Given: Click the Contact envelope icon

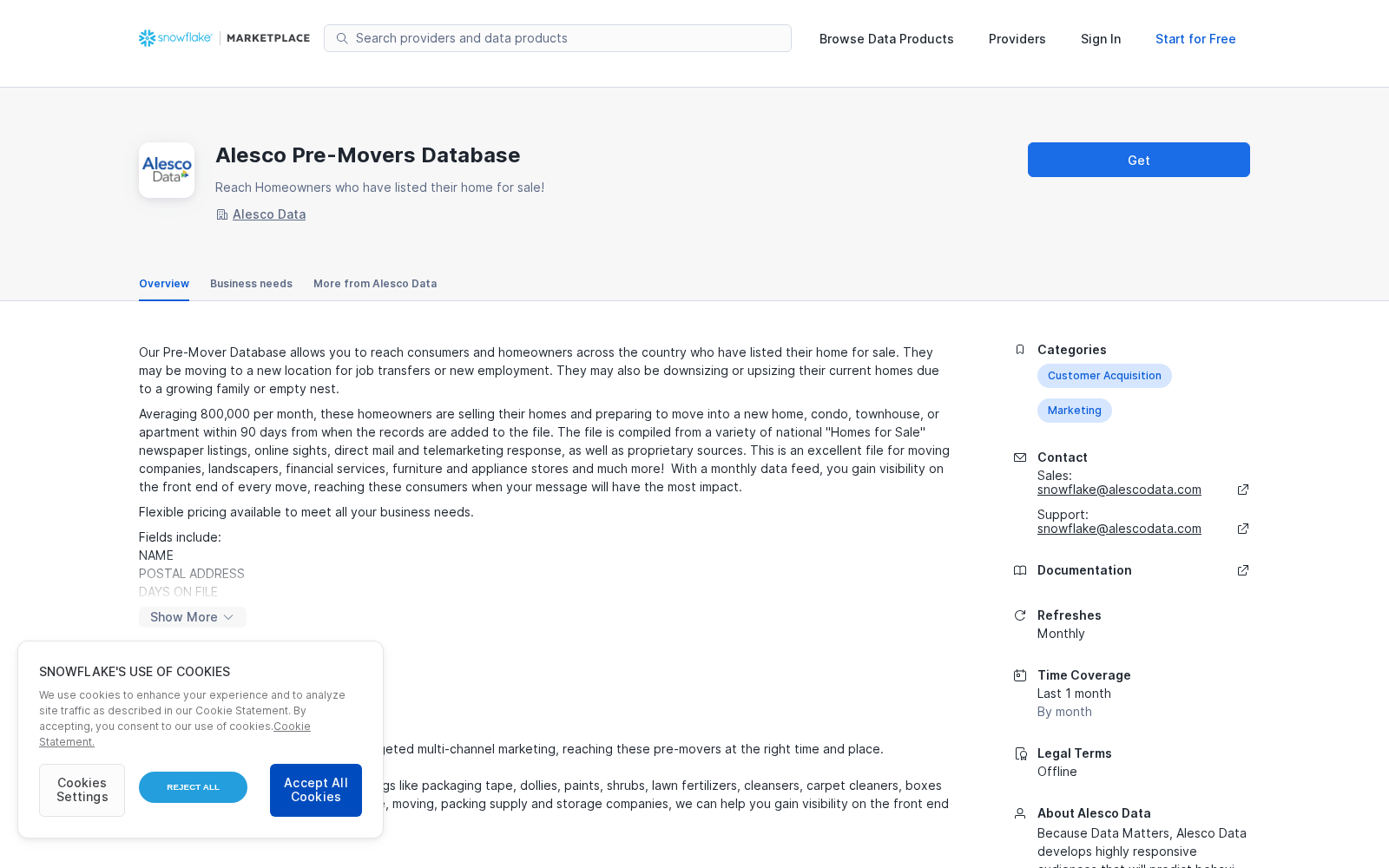Looking at the screenshot, I should (1020, 457).
